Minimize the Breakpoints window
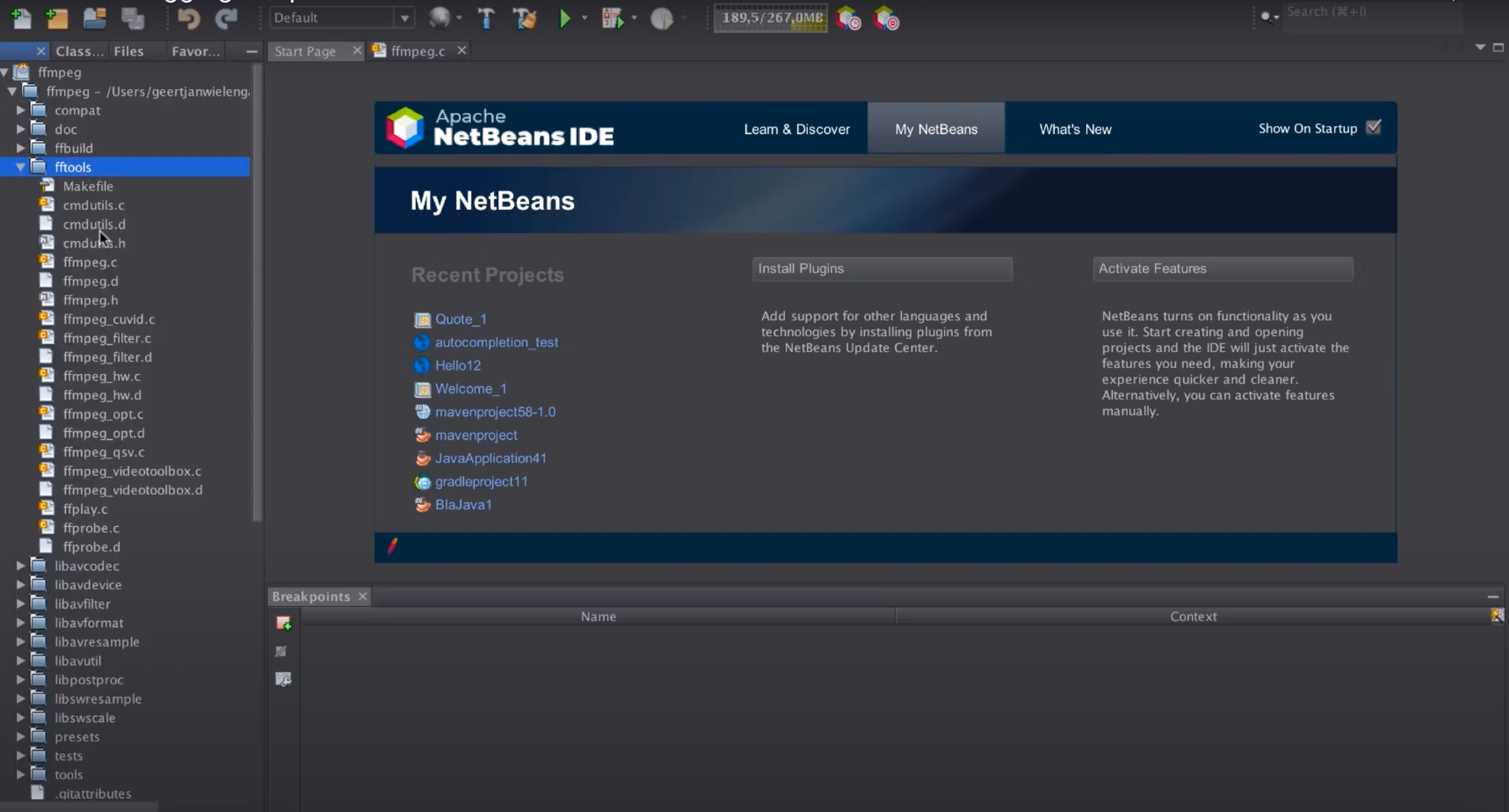The width and height of the screenshot is (1509, 812). click(1493, 596)
